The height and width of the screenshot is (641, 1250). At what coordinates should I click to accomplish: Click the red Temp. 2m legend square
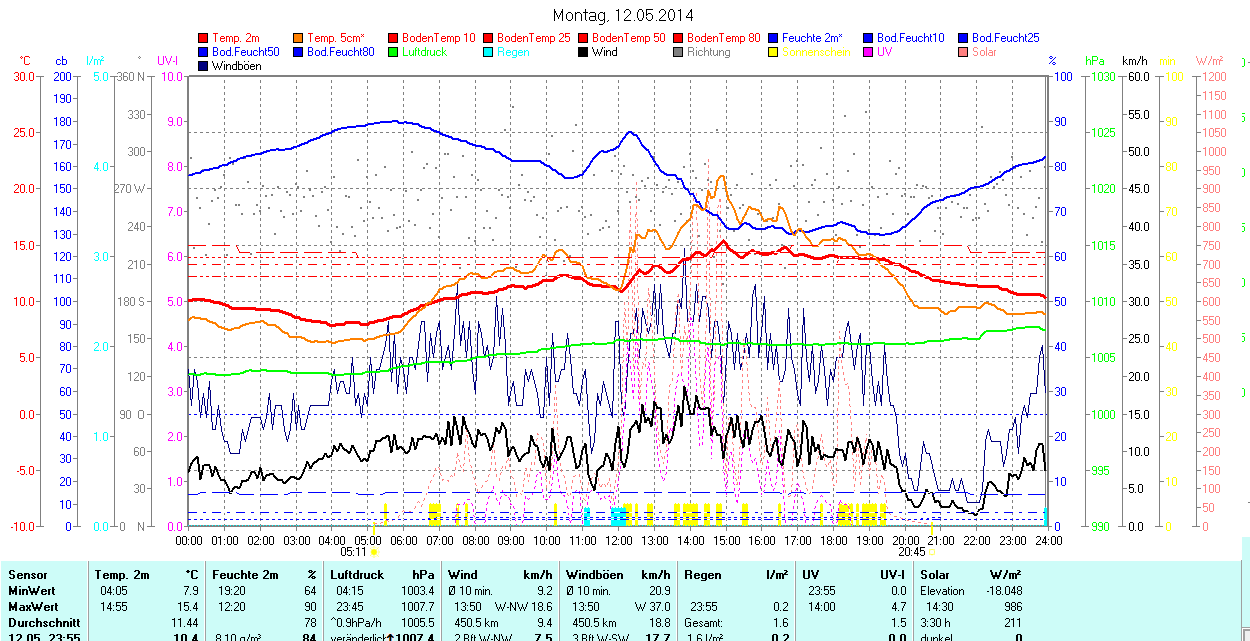tap(204, 38)
